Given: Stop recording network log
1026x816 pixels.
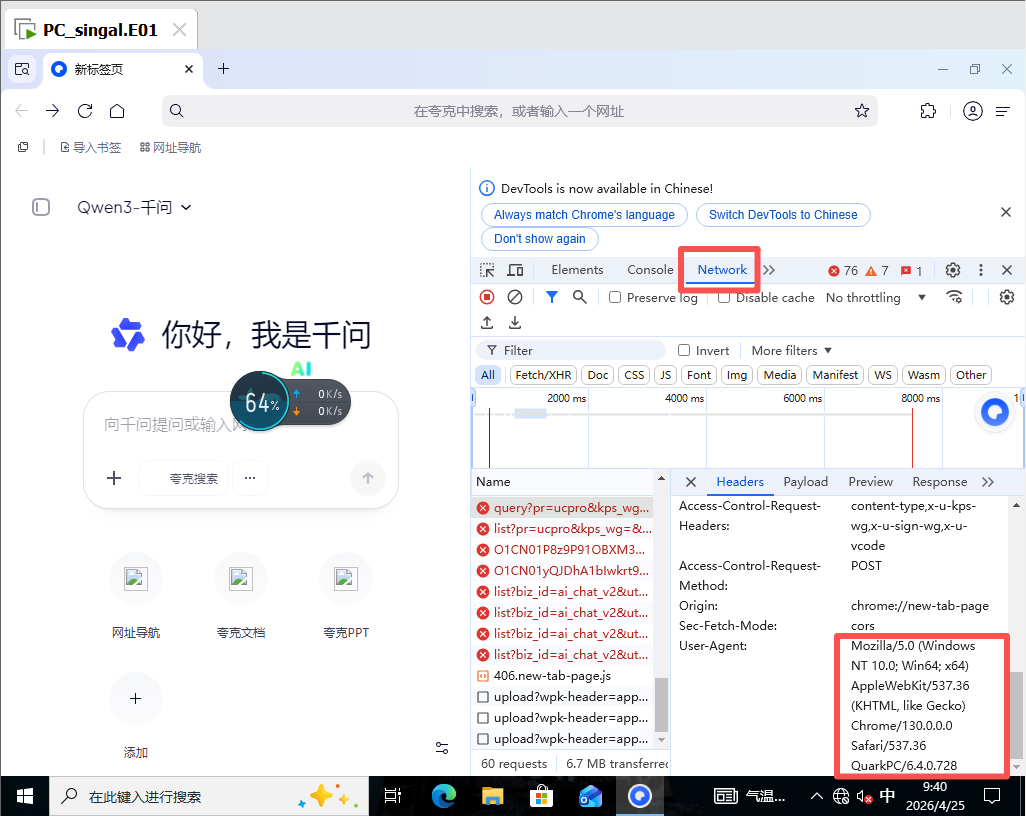Looking at the screenshot, I should tap(487, 297).
